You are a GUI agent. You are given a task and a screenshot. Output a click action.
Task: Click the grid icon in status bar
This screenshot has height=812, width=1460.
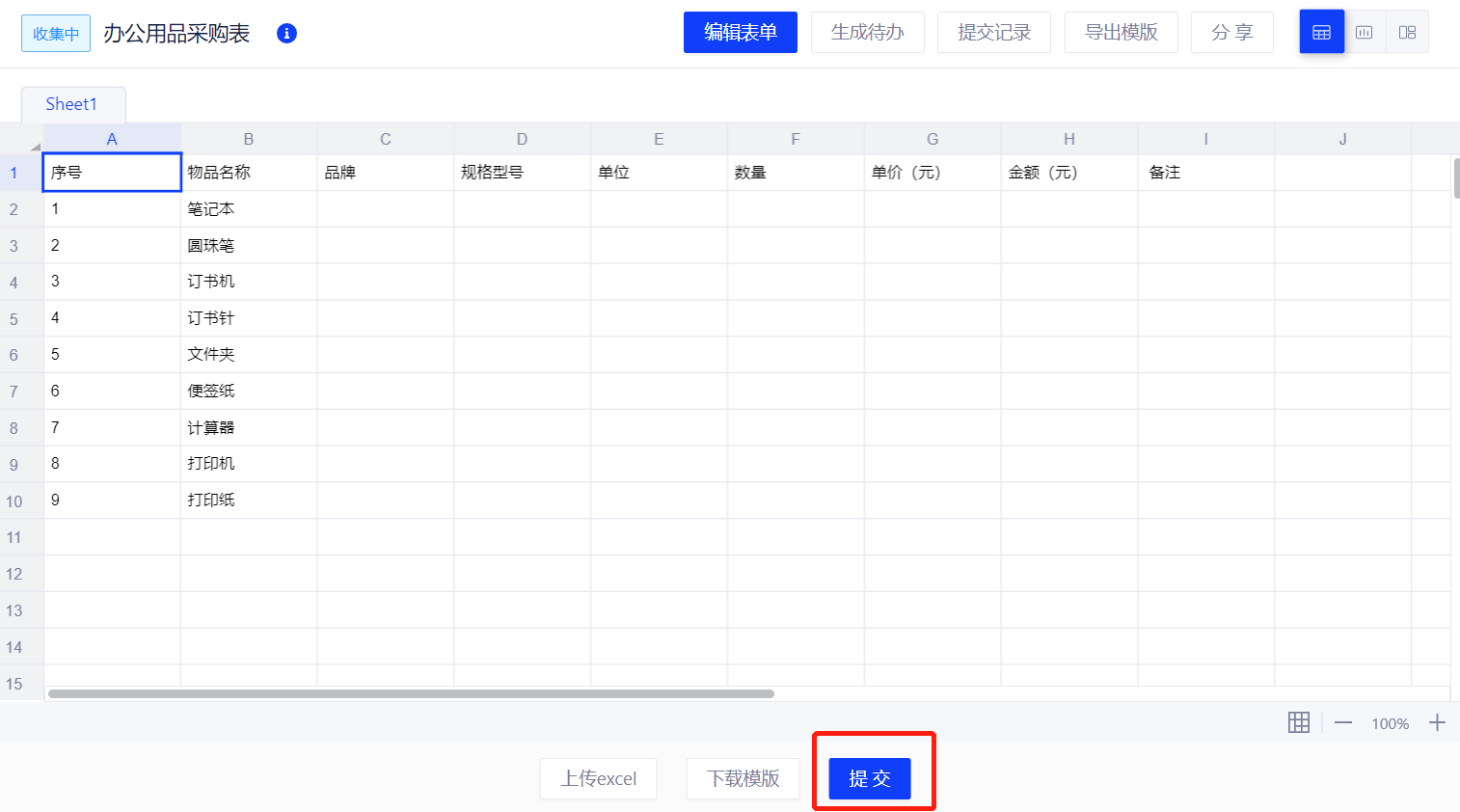click(1299, 722)
